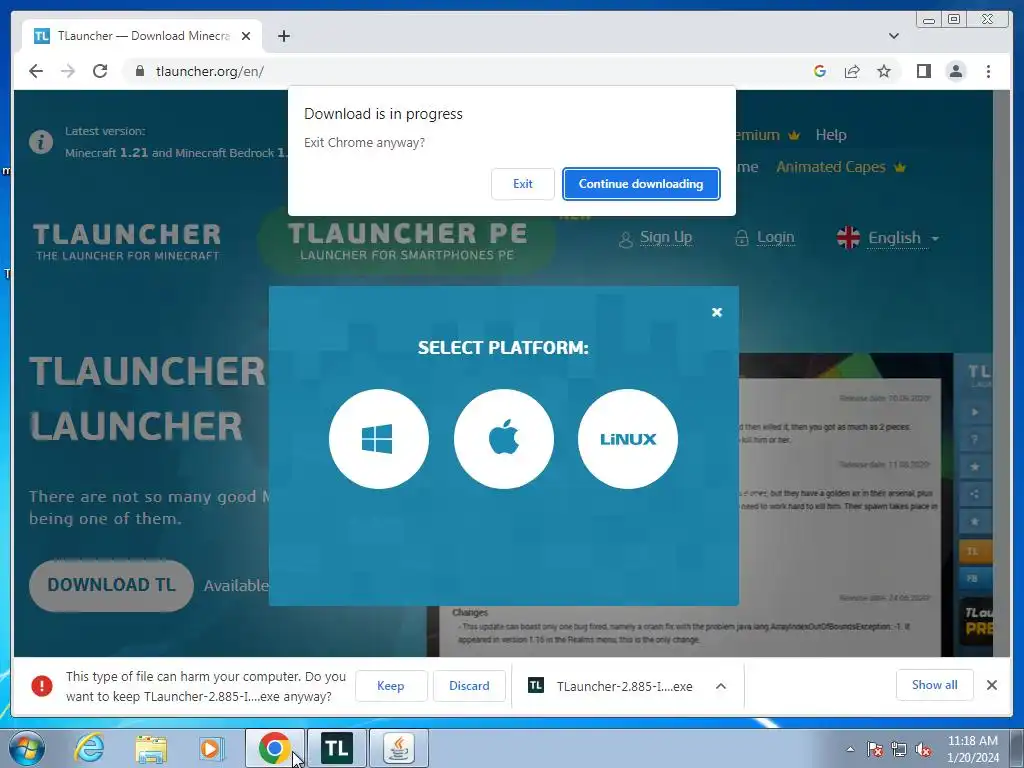The image size is (1024, 768).
Task: Open Windows Start menu
Action: [x=27, y=748]
